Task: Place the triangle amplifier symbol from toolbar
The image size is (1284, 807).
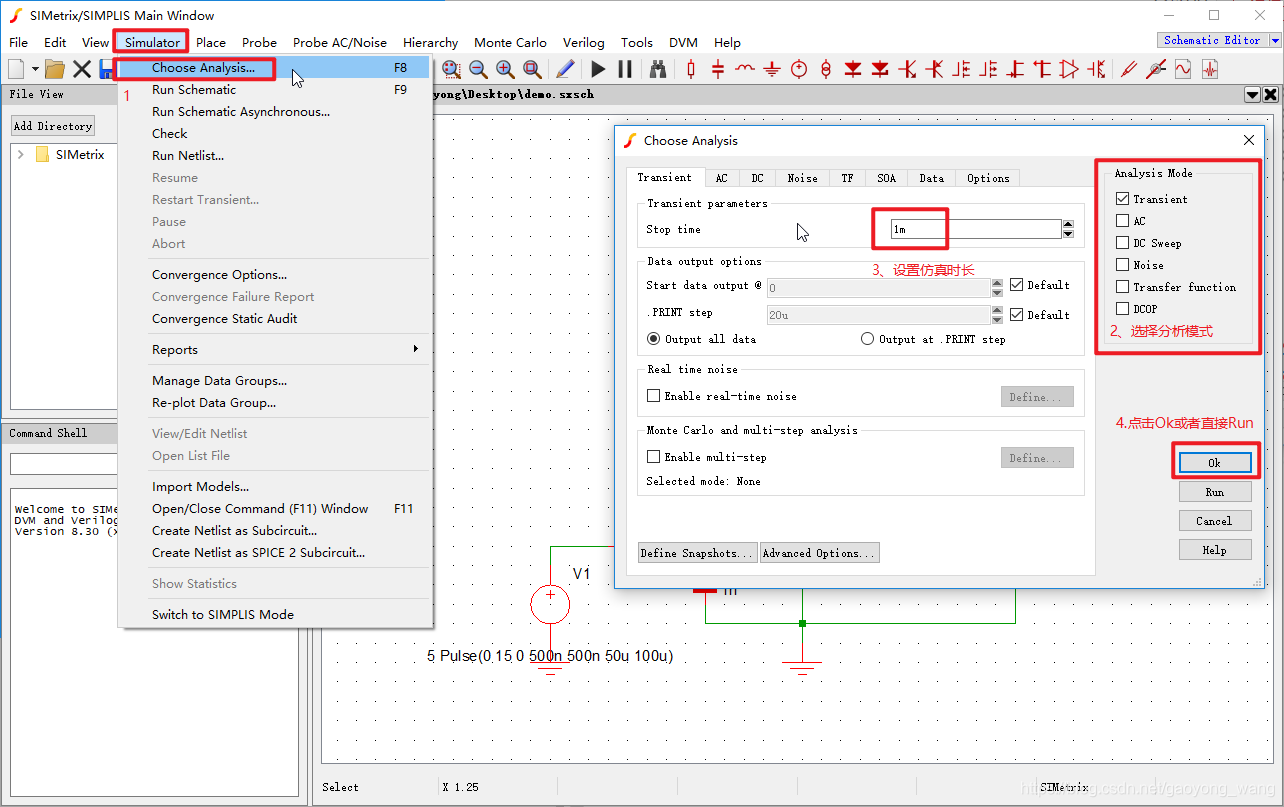Action: pyautogui.click(x=1069, y=69)
